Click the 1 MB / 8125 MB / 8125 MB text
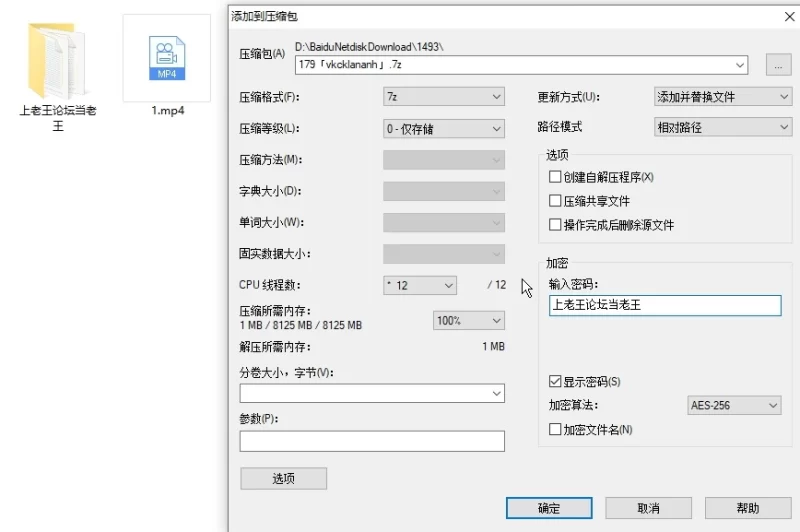The width and height of the screenshot is (800, 532). click(301, 325)
